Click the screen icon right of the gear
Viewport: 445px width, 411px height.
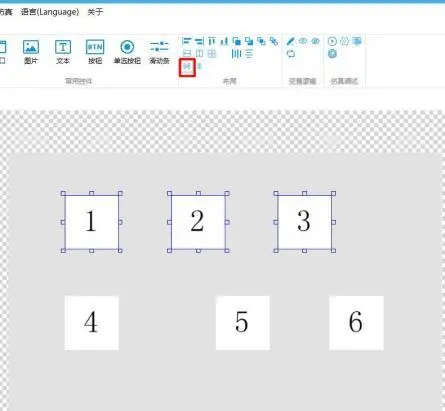357,41
